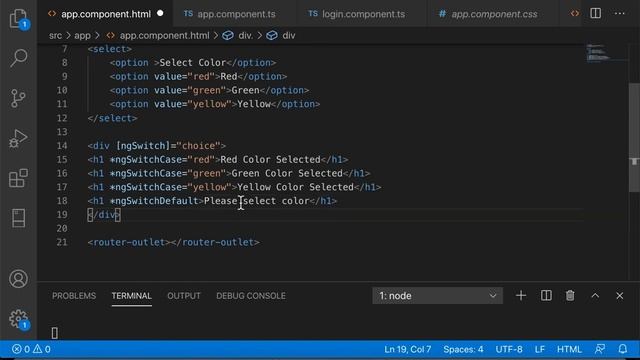640x360 pixels.
Task: Click 'src' in the breadcrumb
Action: click(x=56, y=36)
